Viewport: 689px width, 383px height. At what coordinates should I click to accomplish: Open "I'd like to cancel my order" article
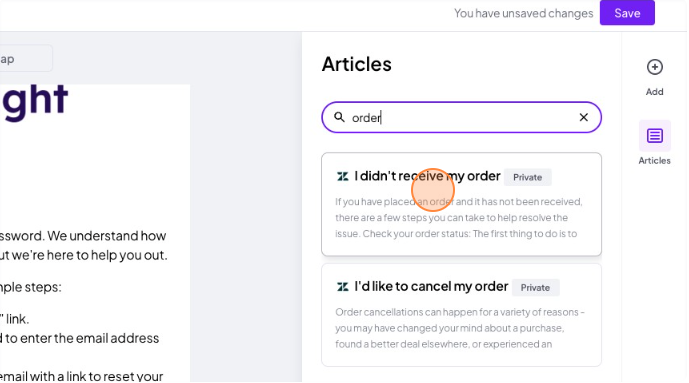[x=431, y=286]
